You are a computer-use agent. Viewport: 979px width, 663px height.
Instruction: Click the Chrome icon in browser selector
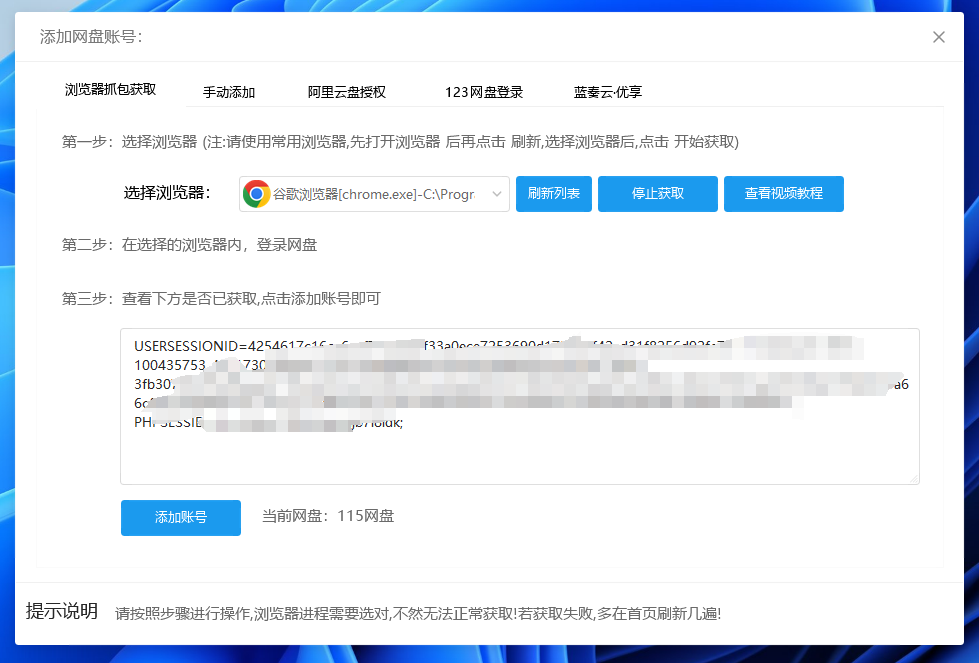pos(256,194)
